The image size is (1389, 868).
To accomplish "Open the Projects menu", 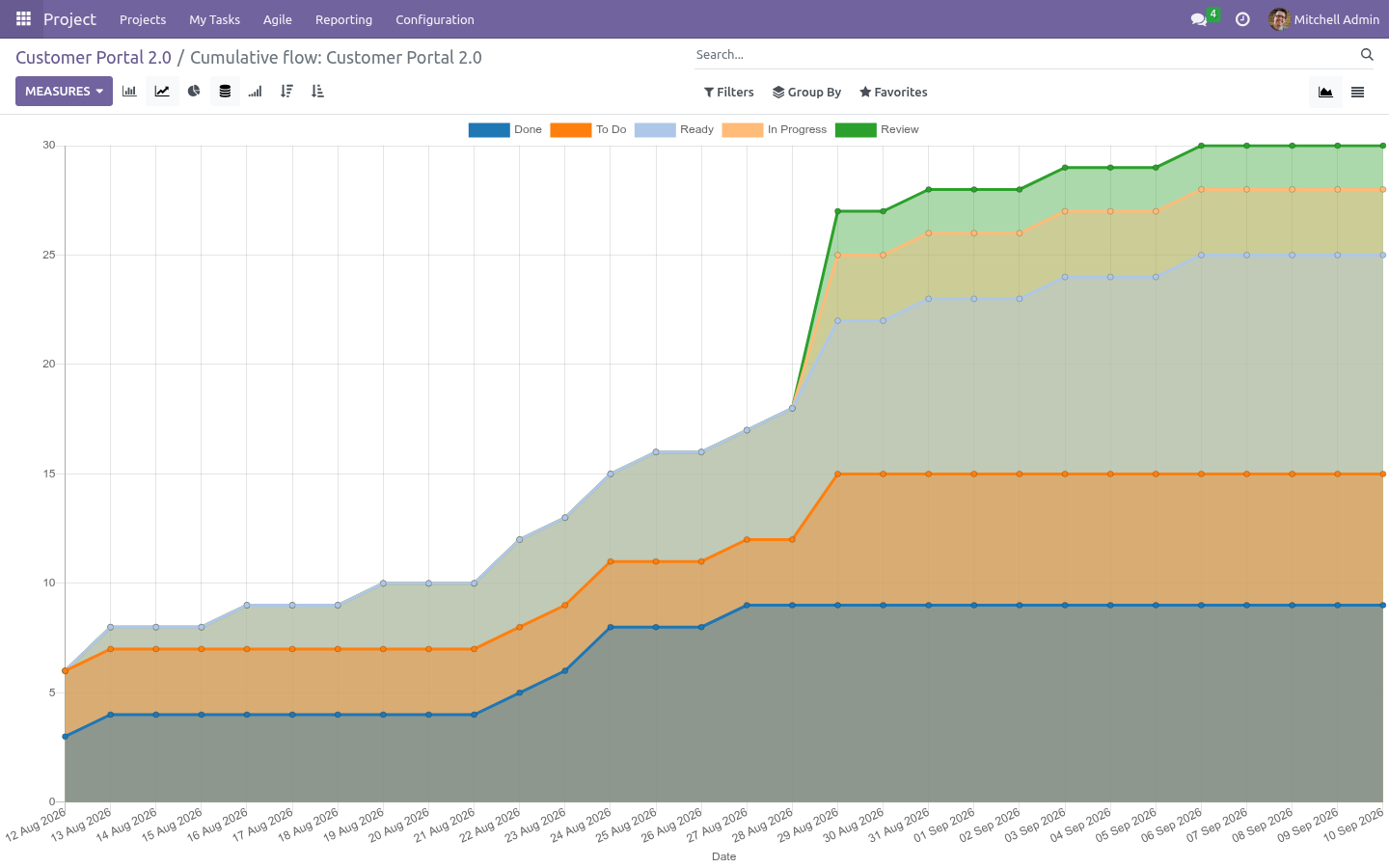I will tap(143, 19).
